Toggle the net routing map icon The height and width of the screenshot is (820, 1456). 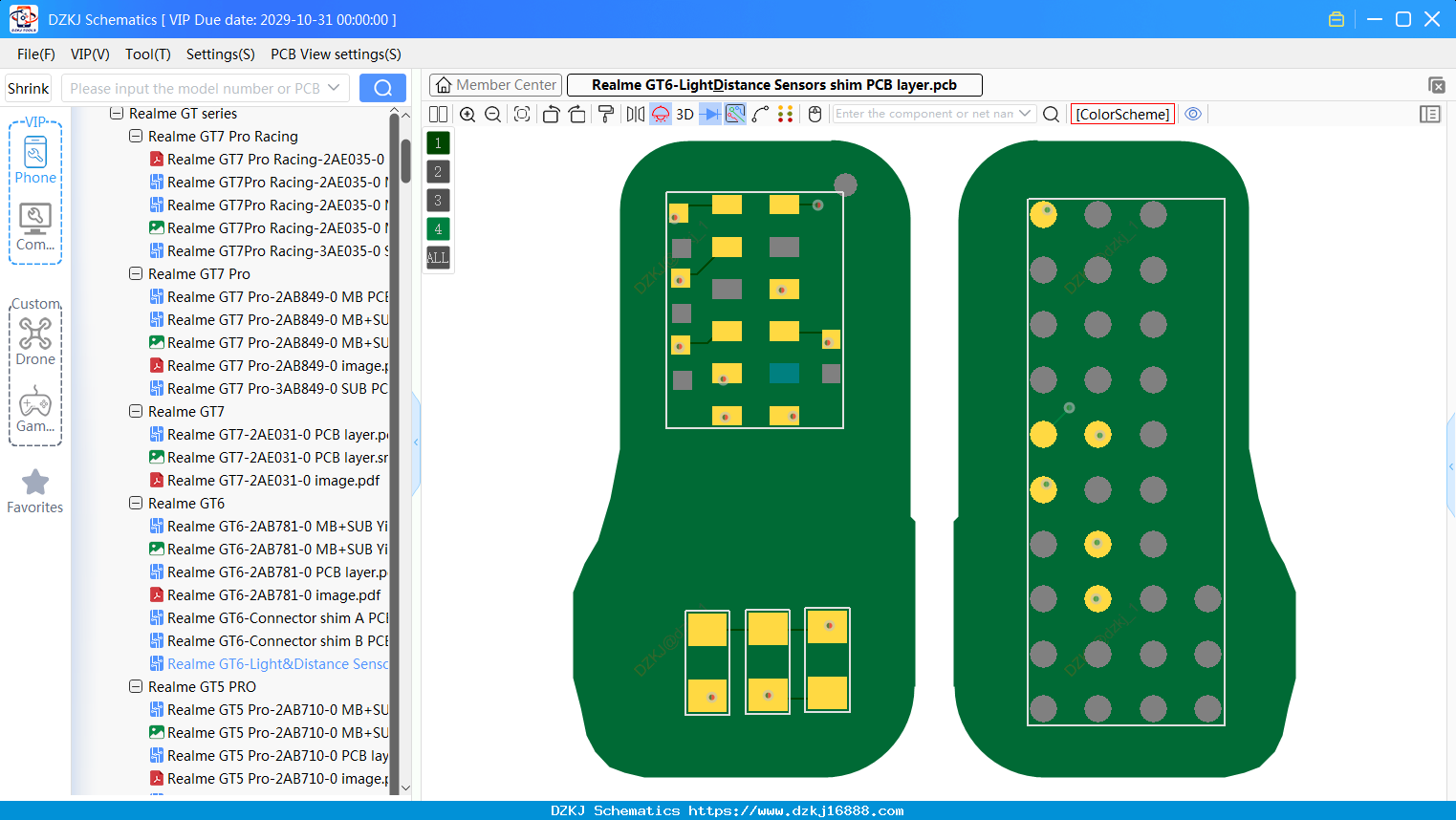point(735,115)
